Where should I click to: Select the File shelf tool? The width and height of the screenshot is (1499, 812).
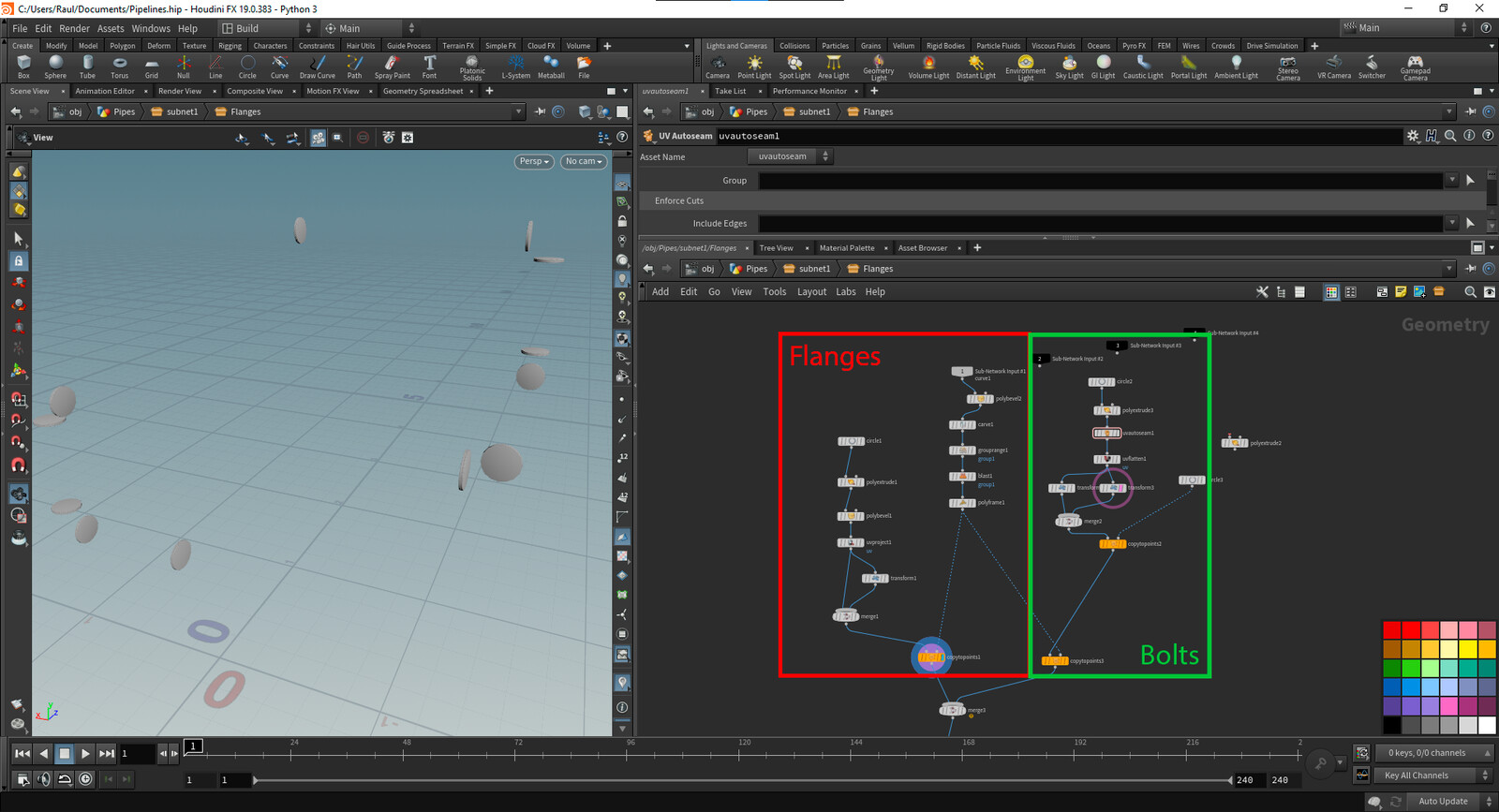[x=584, y=66]
